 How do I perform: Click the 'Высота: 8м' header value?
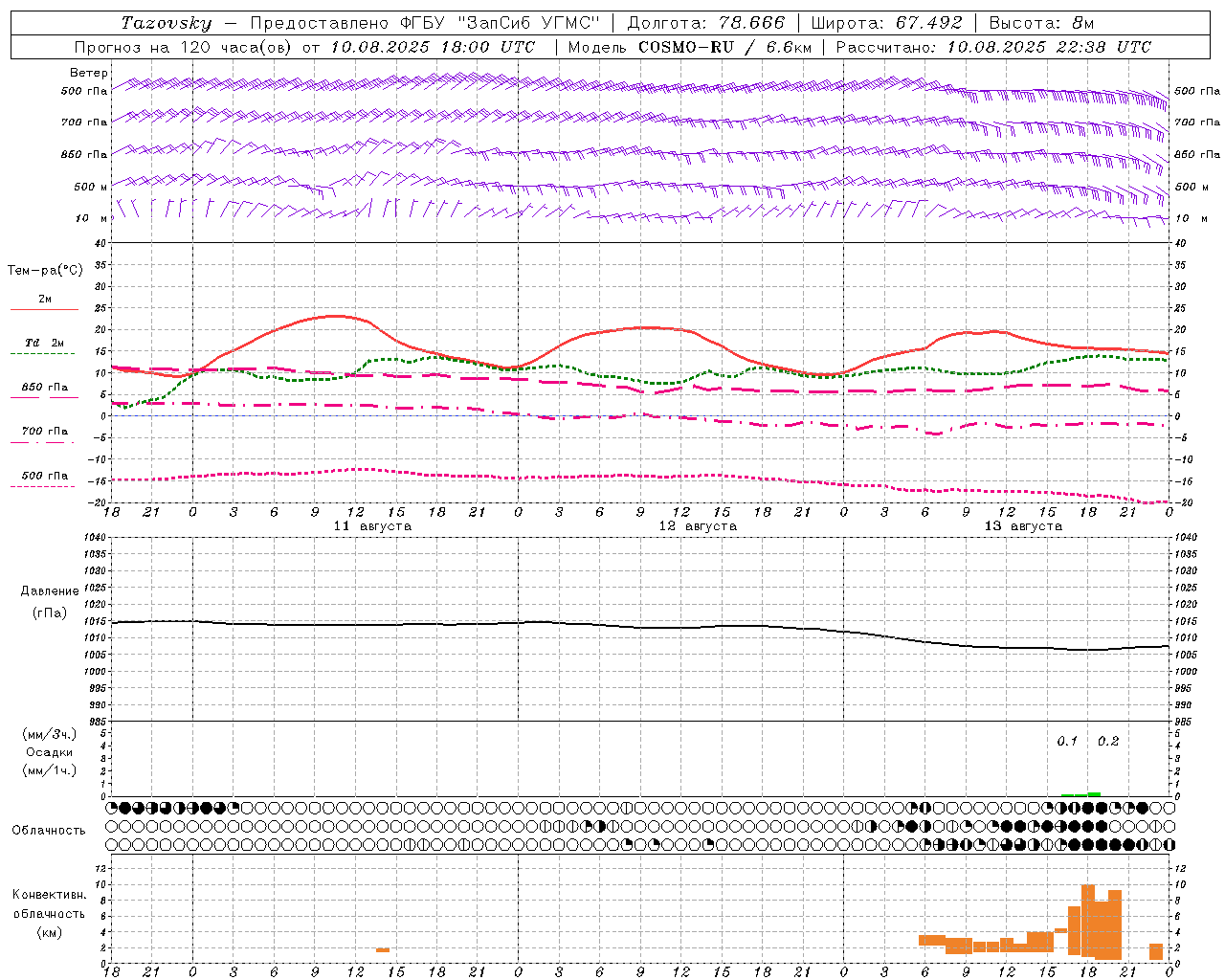click(x=1041, y=23)
